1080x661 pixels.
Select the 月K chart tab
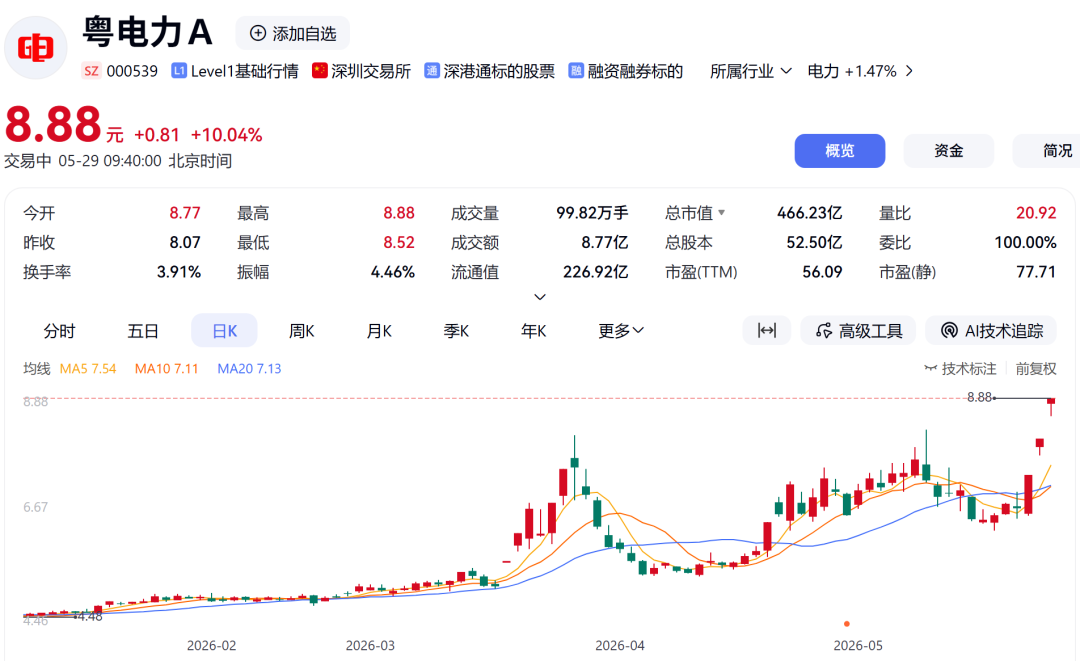point(379,331)
